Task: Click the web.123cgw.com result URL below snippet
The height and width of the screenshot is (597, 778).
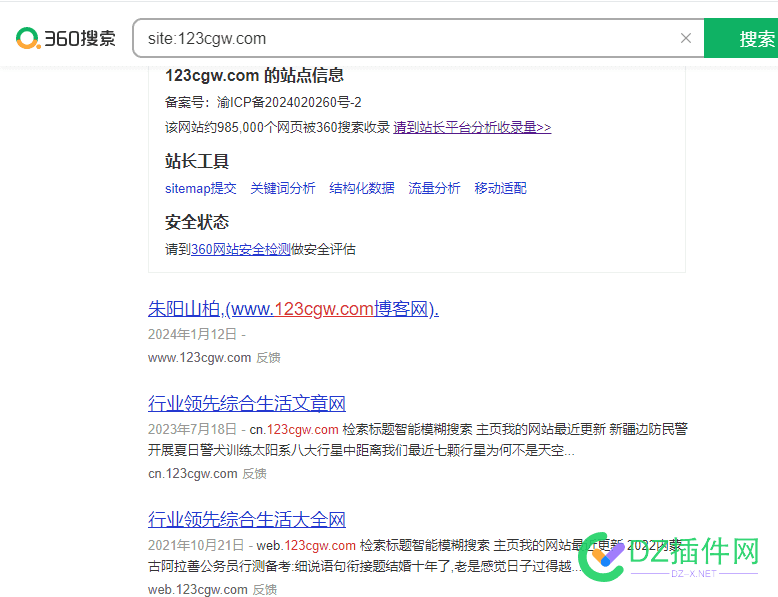Action: click(197, 590)
